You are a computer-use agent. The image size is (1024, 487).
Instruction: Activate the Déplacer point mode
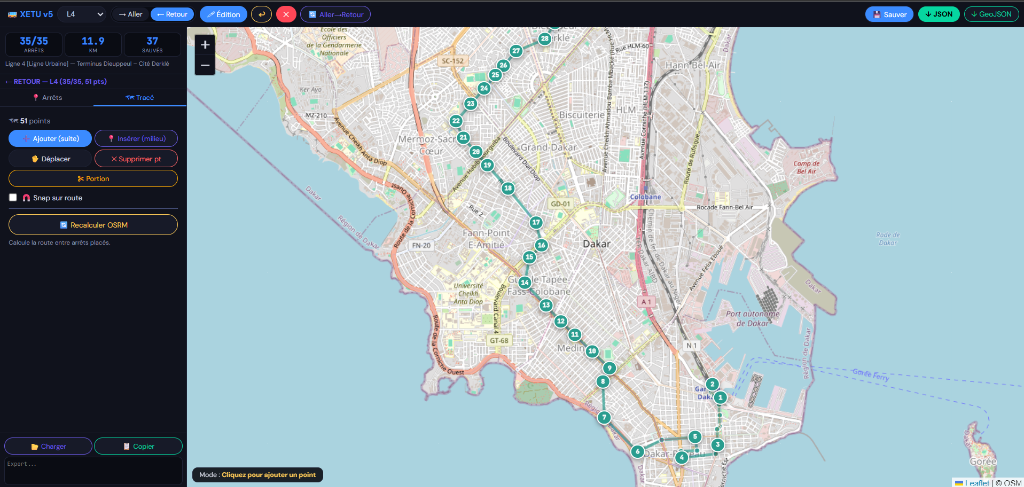tap(50, 159)
